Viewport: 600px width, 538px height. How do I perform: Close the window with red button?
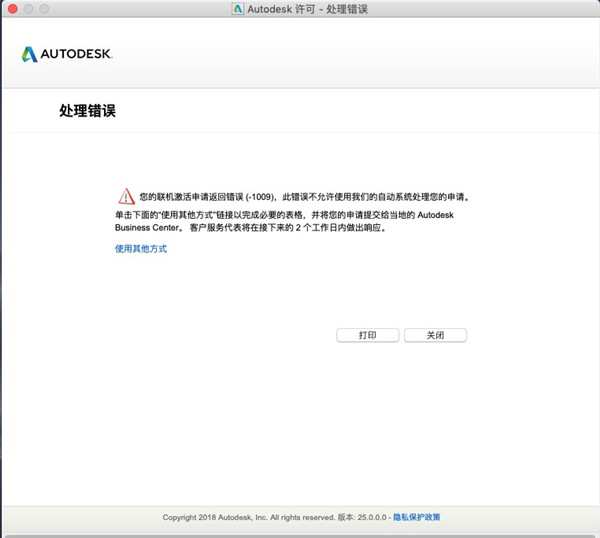[11, 8]
